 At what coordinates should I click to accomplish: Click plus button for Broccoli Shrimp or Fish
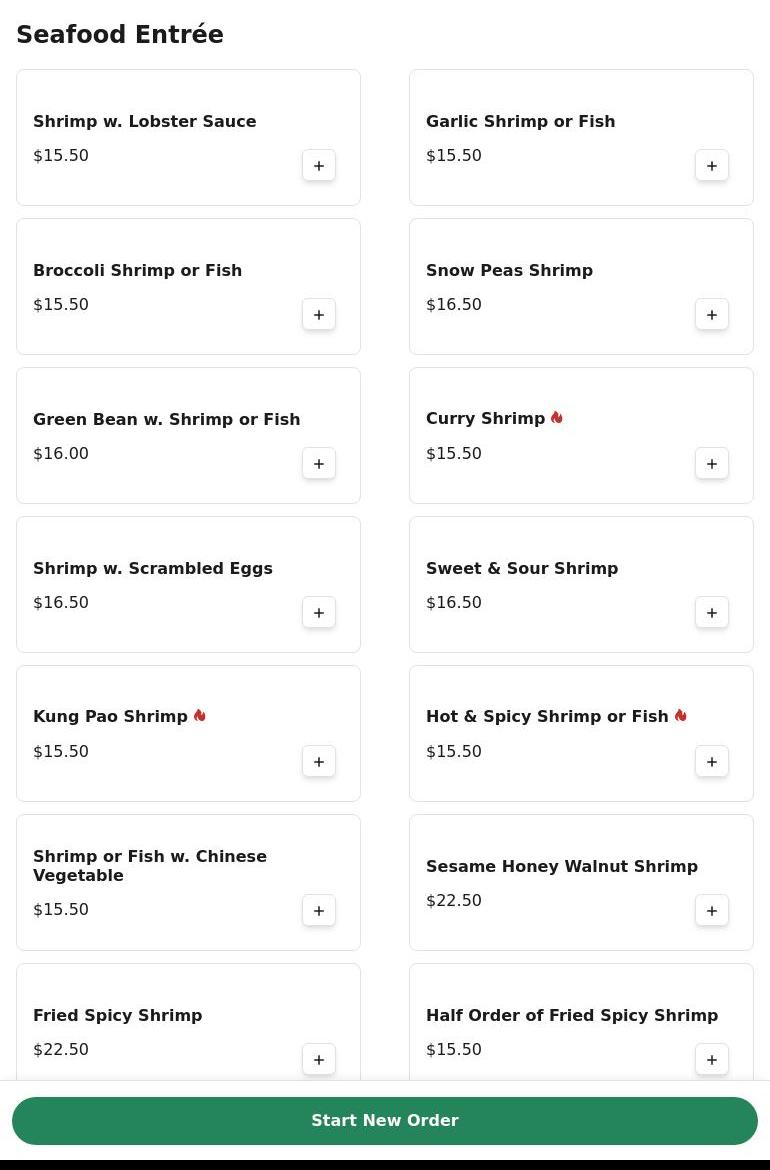319,315
